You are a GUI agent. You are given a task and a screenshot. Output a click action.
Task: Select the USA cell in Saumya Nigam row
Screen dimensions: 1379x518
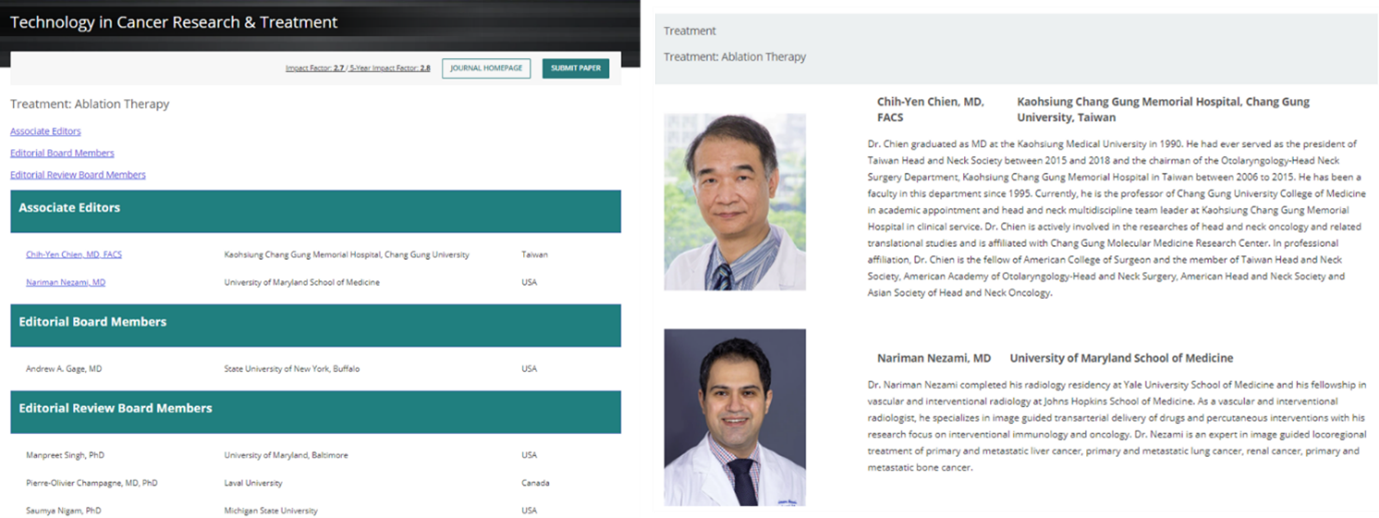tap(529, 511)
